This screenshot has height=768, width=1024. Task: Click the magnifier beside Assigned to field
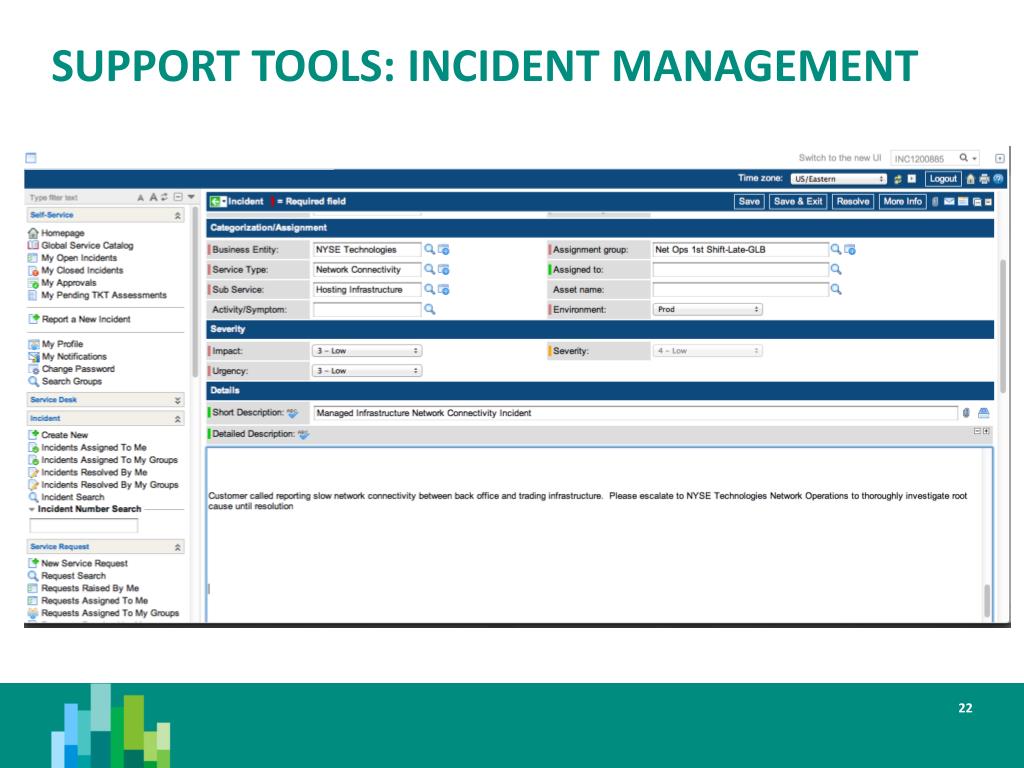(x=835, y=269)
